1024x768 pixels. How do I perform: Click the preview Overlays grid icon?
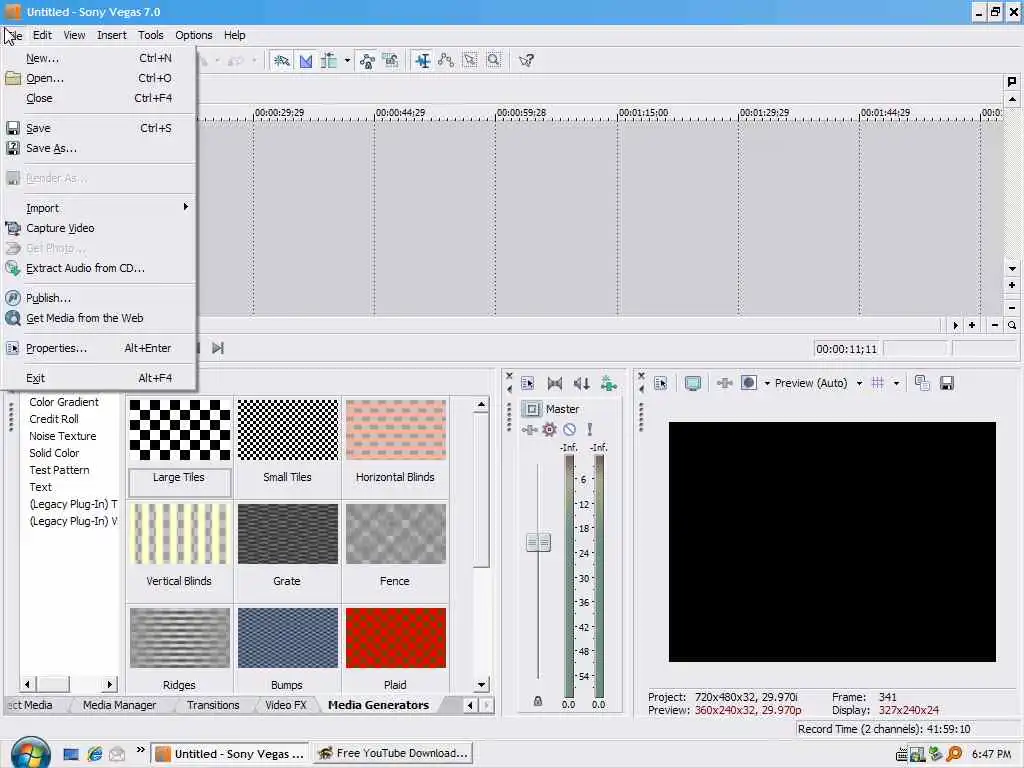click(x=878, y=383)
